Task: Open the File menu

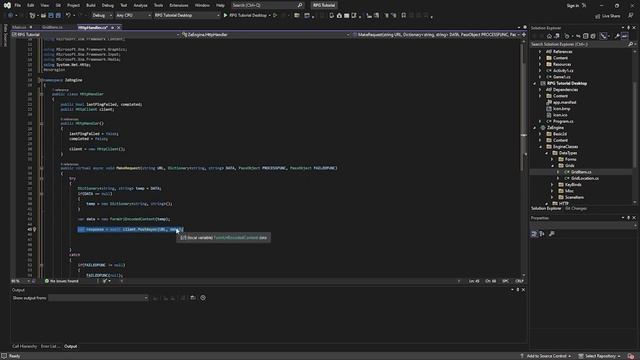Action: pos(18,5)
